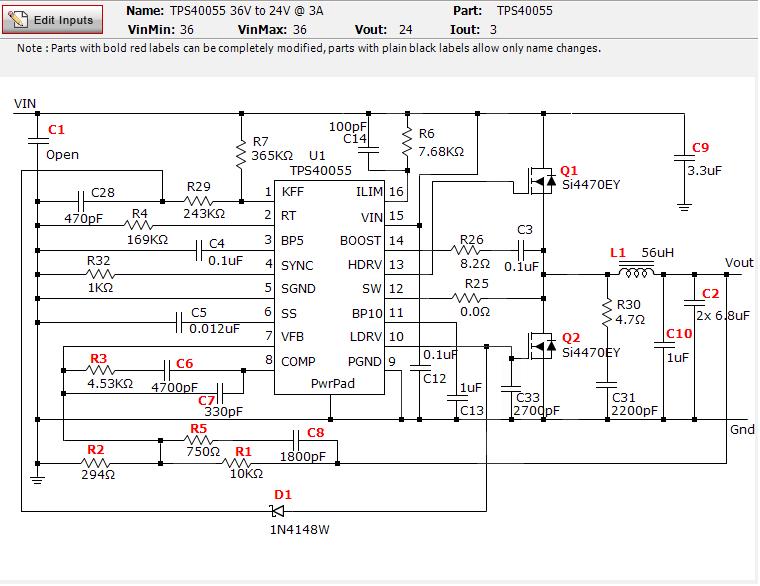The image size is (760, 586).
Task: Click the Si4470EY text beside Q1
Action: 591,185
